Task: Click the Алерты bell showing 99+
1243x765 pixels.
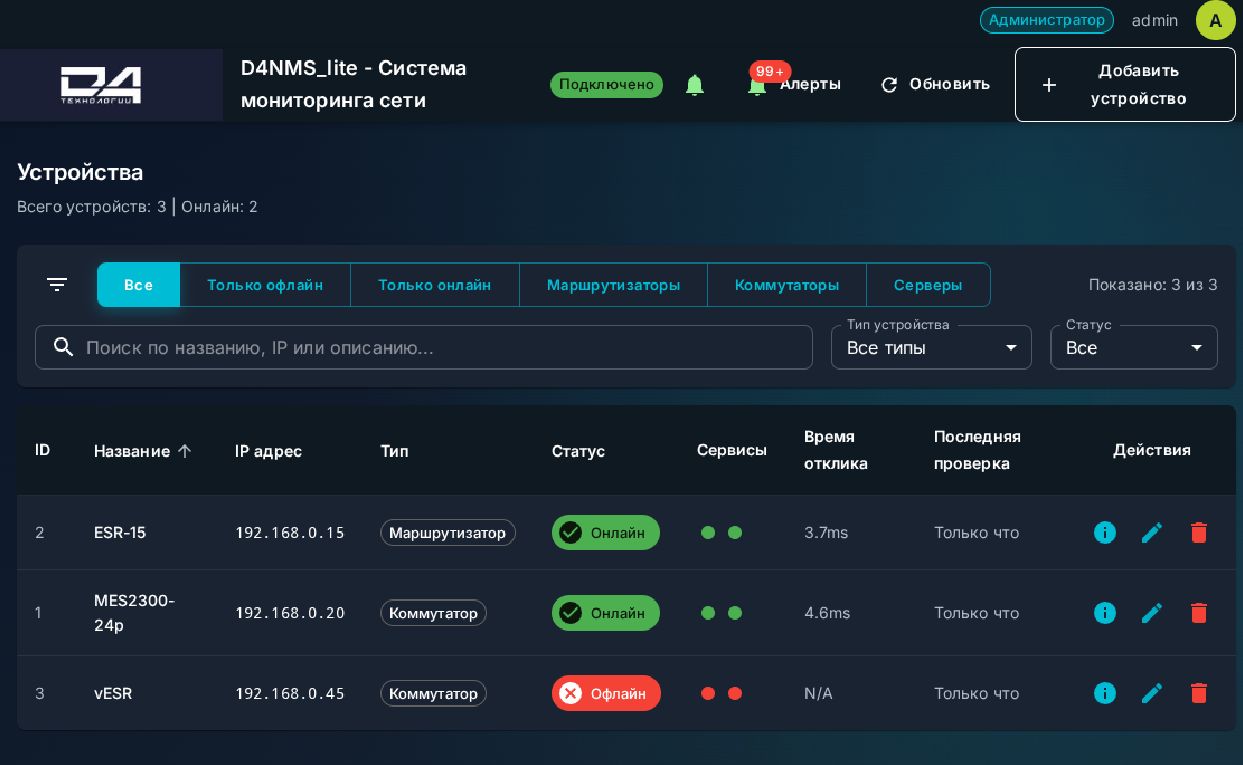Action: (758, 85)
